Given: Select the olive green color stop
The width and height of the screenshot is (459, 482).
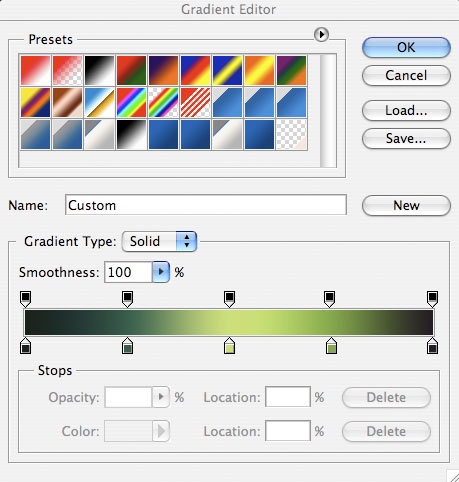Looking at the screenshot, I should click(331, 346).
